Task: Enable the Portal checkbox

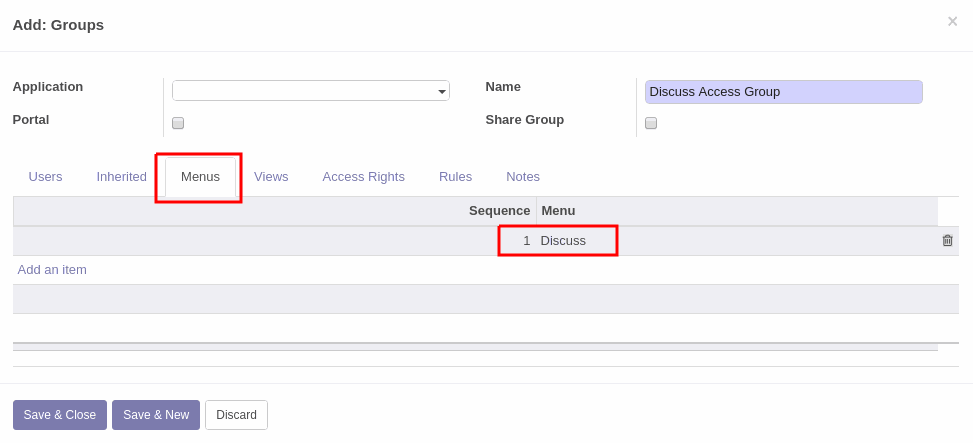Action: [x=178, y=123]
